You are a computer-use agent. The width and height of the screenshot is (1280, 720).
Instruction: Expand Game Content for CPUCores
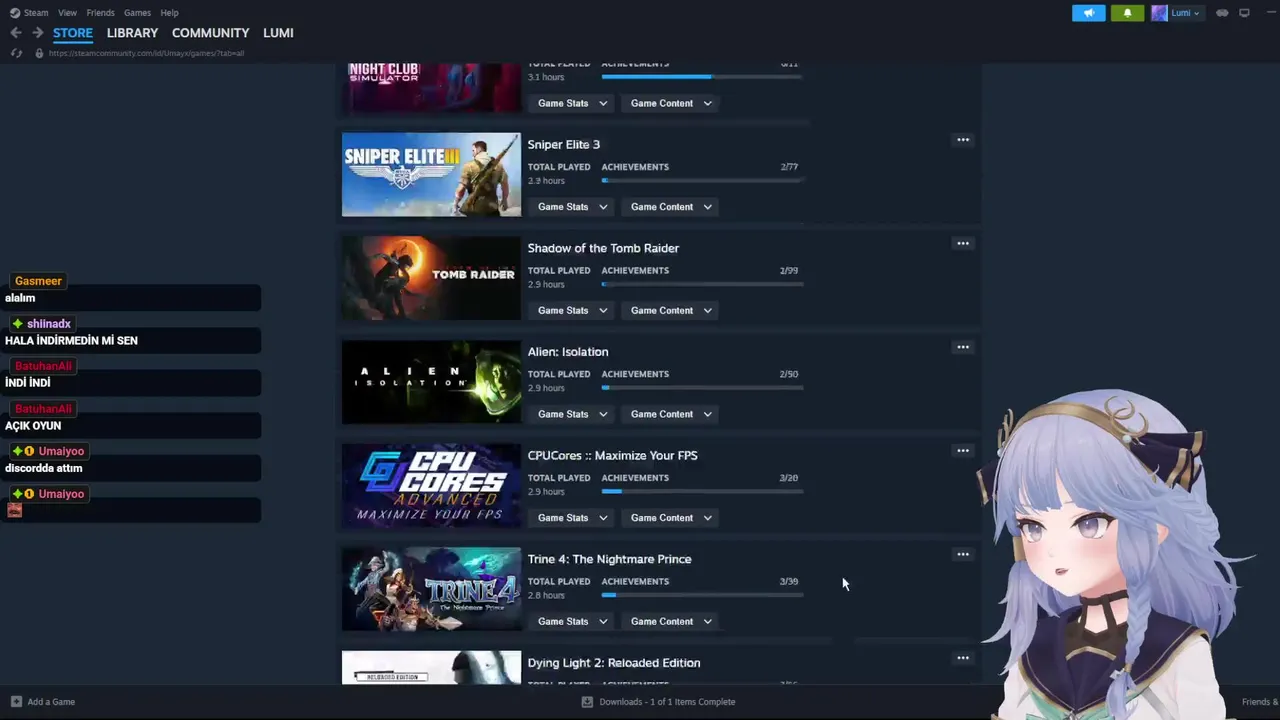pyautogui.click(x=671, y=518)
